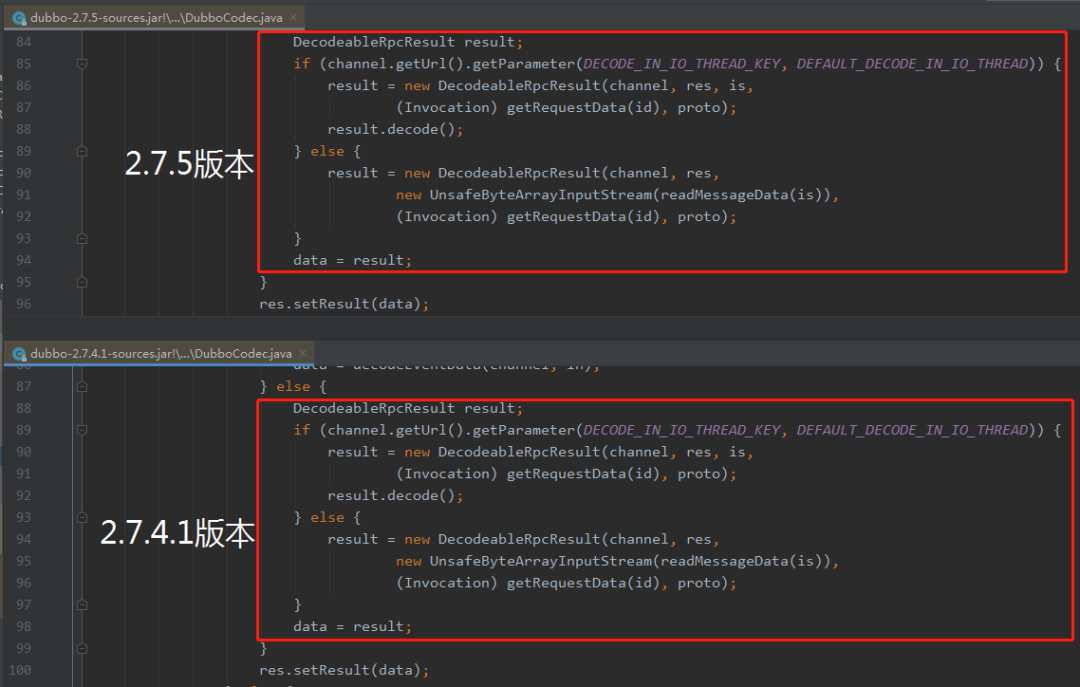Click 'DecodeableRpcResult result;' on line 88 bottom editor
The image size is (1080, 687).
tap(408, 408)
